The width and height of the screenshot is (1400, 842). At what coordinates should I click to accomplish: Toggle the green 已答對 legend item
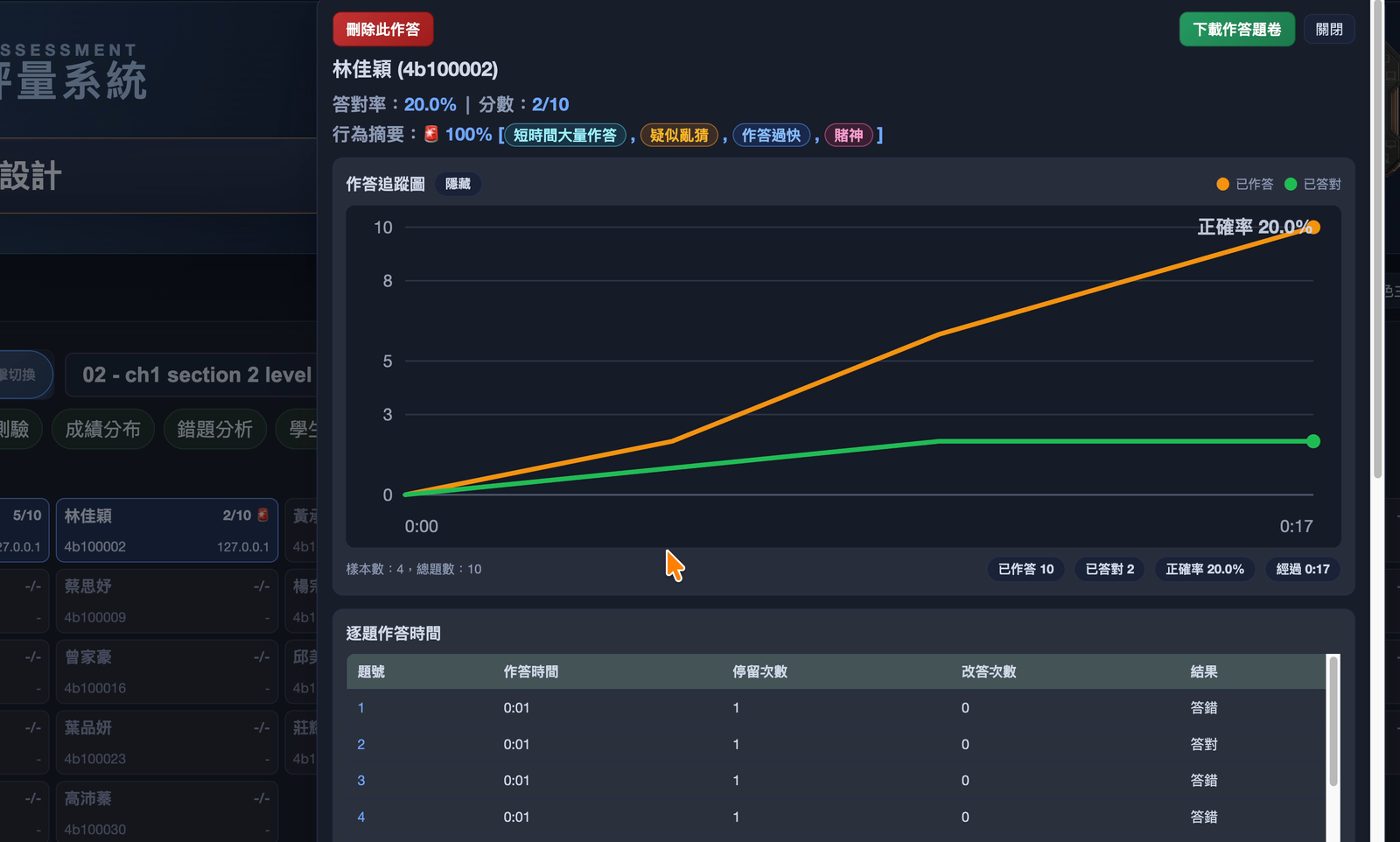pos(1312,184)
